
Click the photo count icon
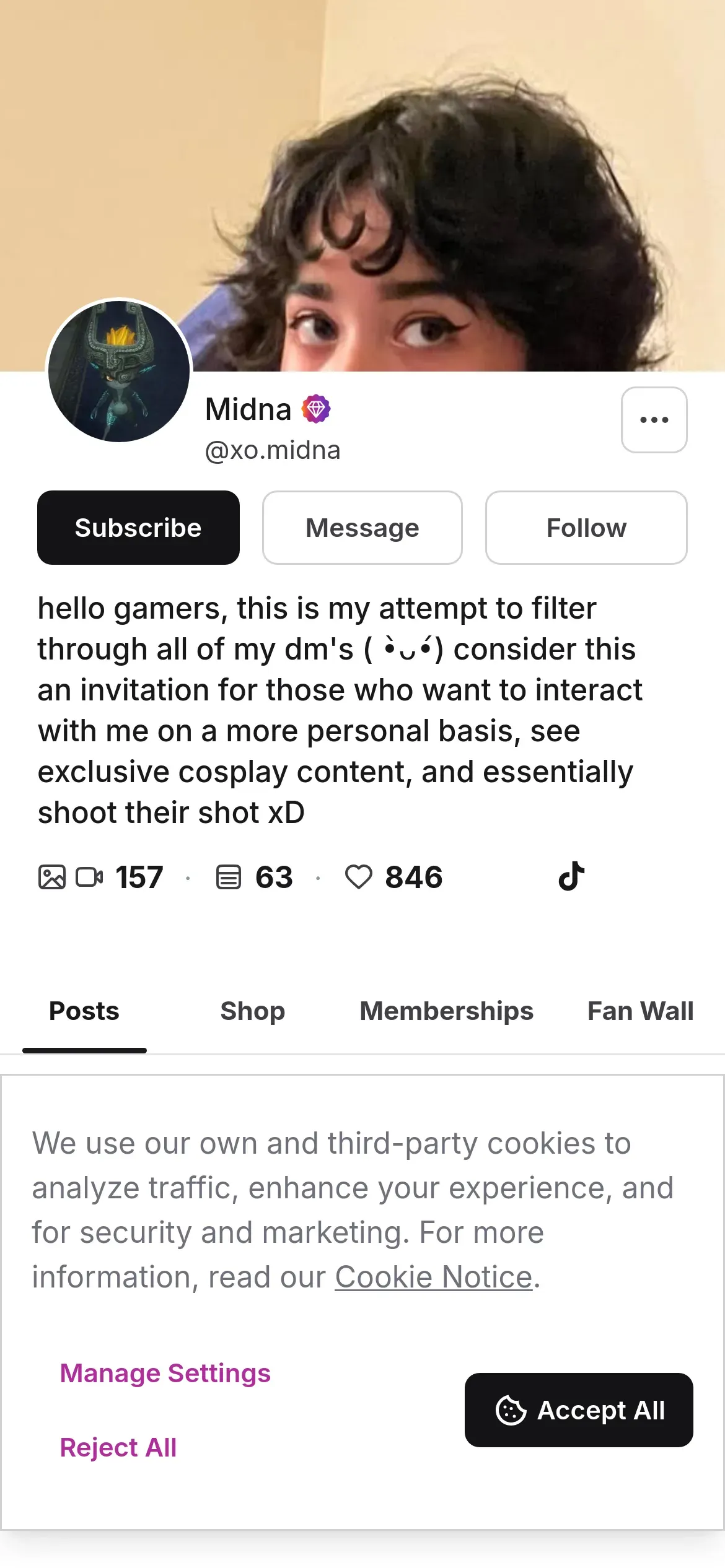[x=52, y=877]
